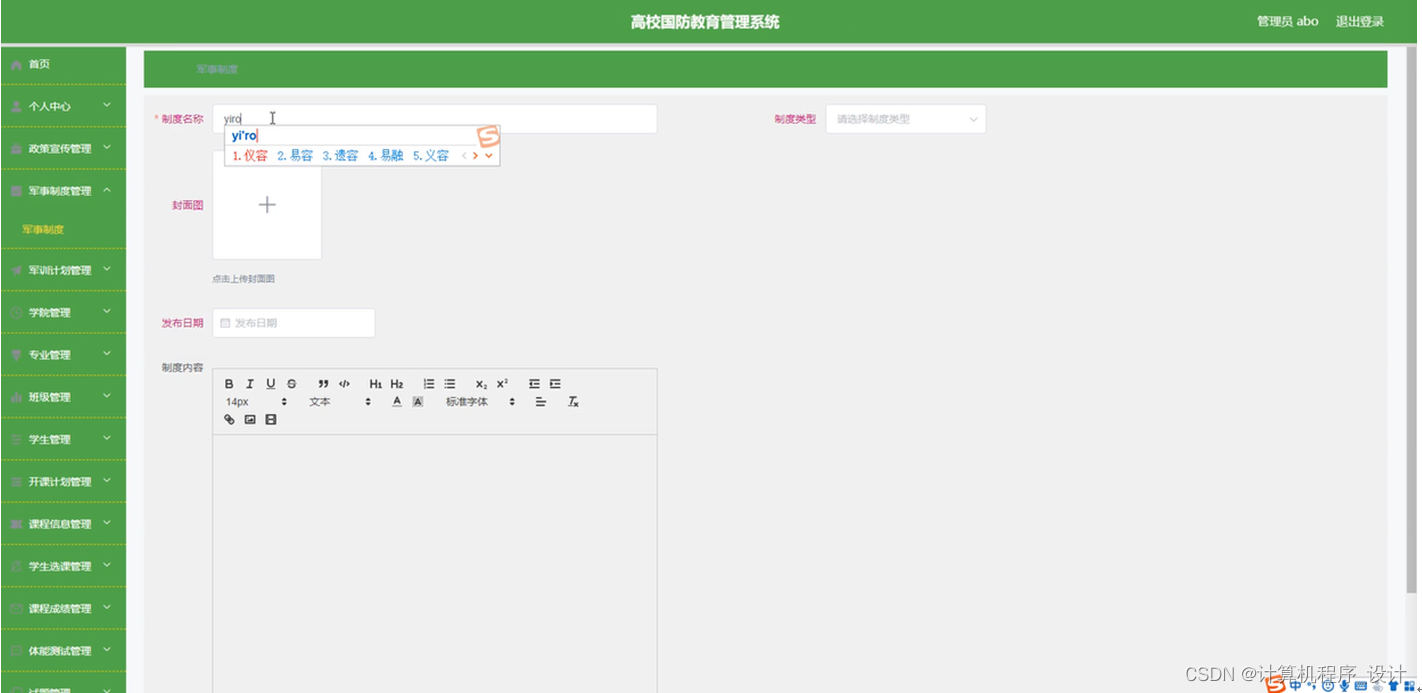Expand the 学生管理 sidebar menu
This screenshot has width=1422, height=693.
64,439
